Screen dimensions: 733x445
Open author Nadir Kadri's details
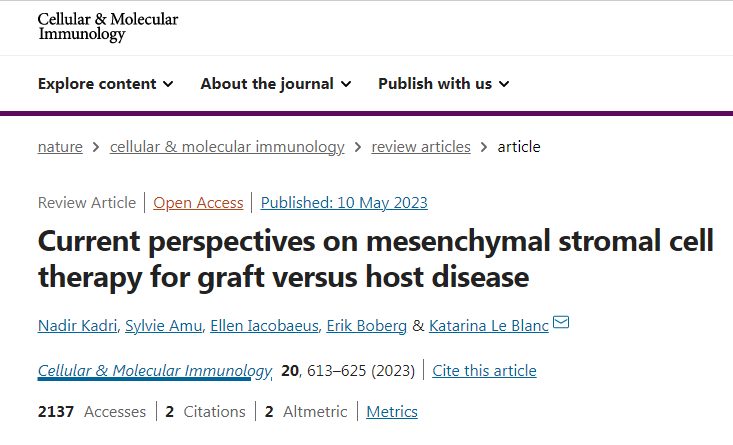tap(78, 324)
